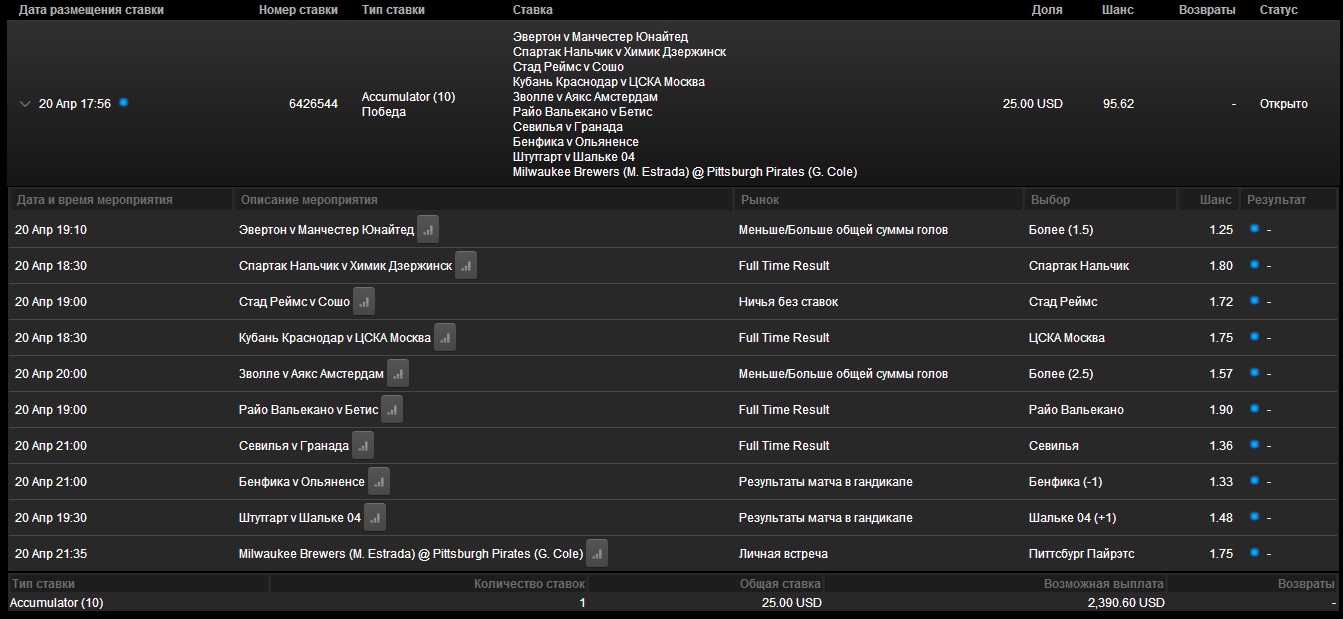Viewport: 1343px width, 619px height.
Task: Click selection Более (1.5)
Action: [1061, 230]
